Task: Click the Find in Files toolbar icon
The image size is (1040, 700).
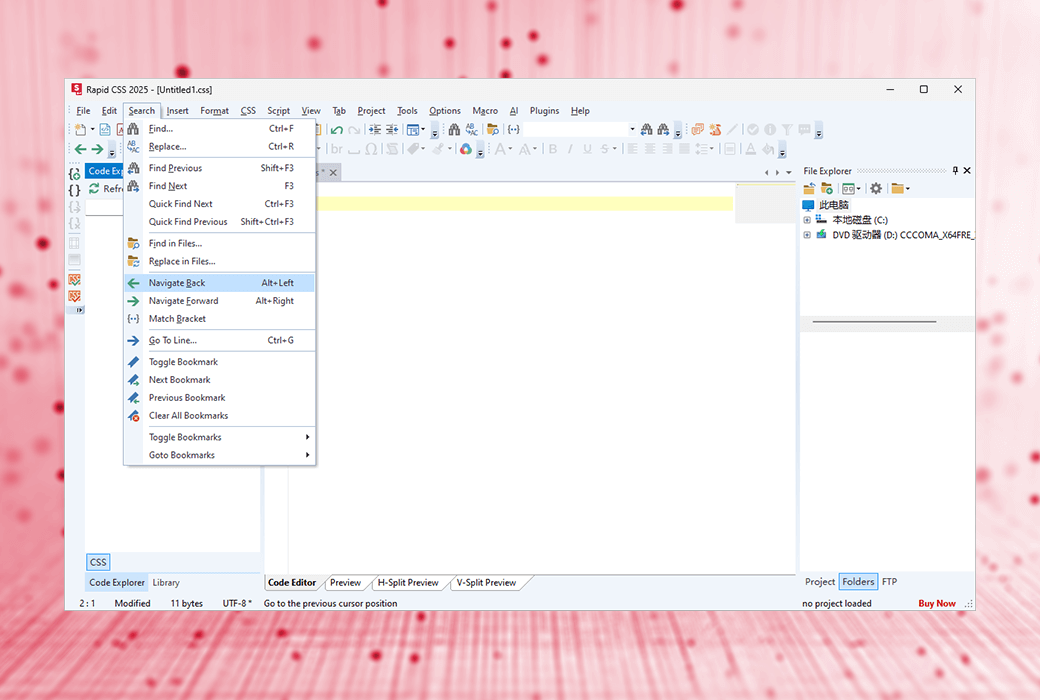Action: point(493,129)
